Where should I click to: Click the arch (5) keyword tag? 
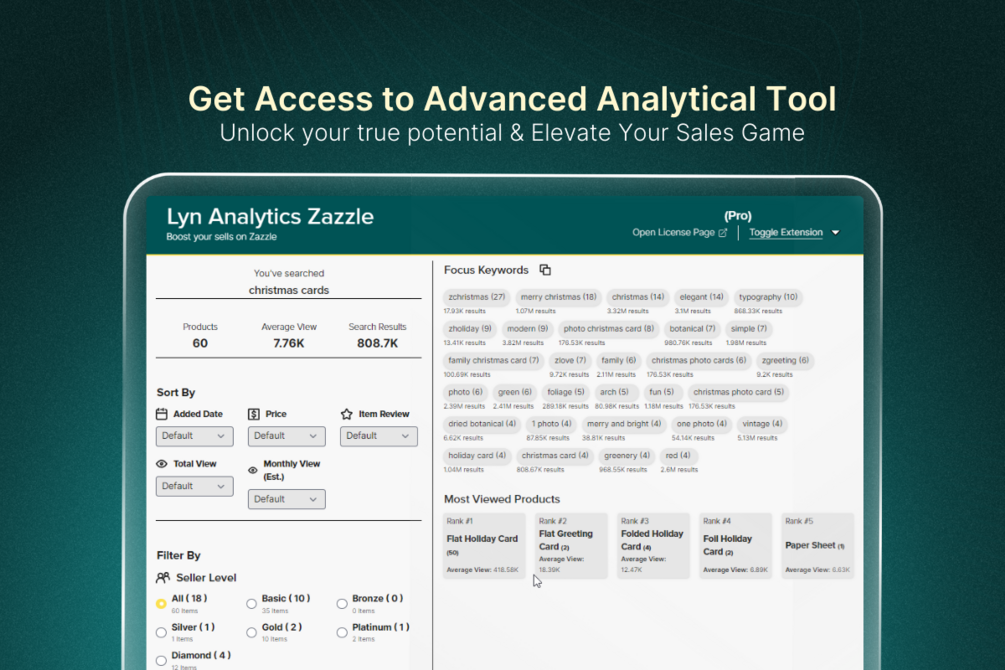tap(614, 392)
